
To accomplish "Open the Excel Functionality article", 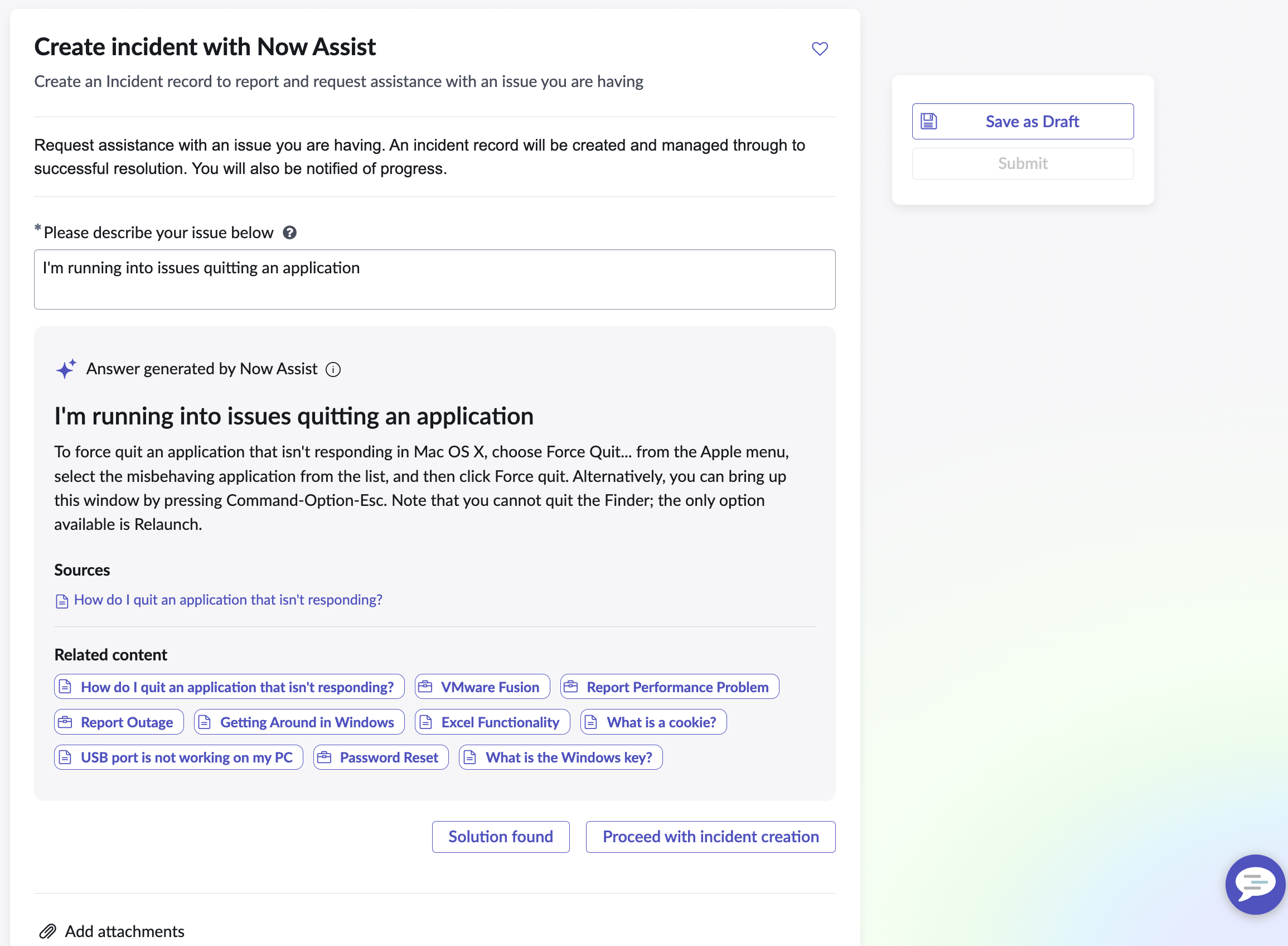I will pyautogui.click(x=492, y=722).
